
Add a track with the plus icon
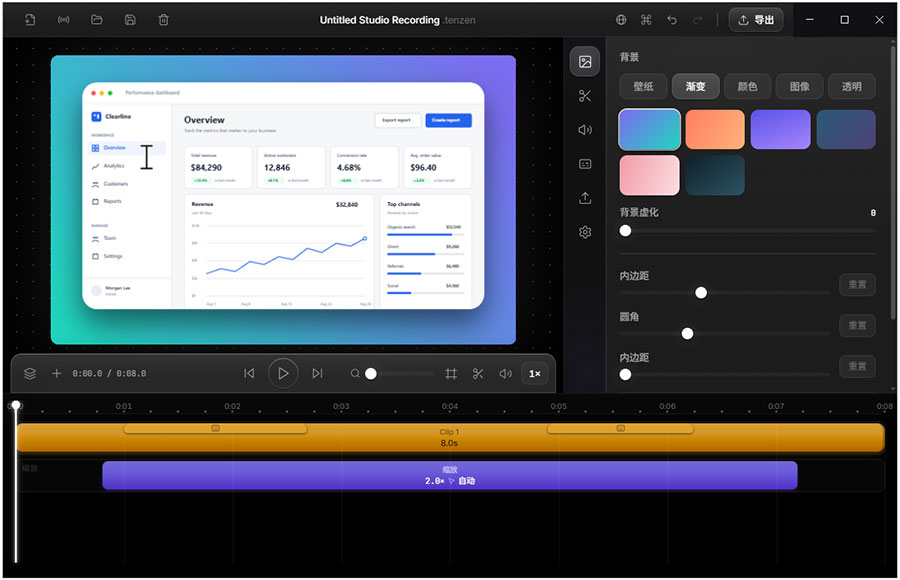click(x=57, y=374)
